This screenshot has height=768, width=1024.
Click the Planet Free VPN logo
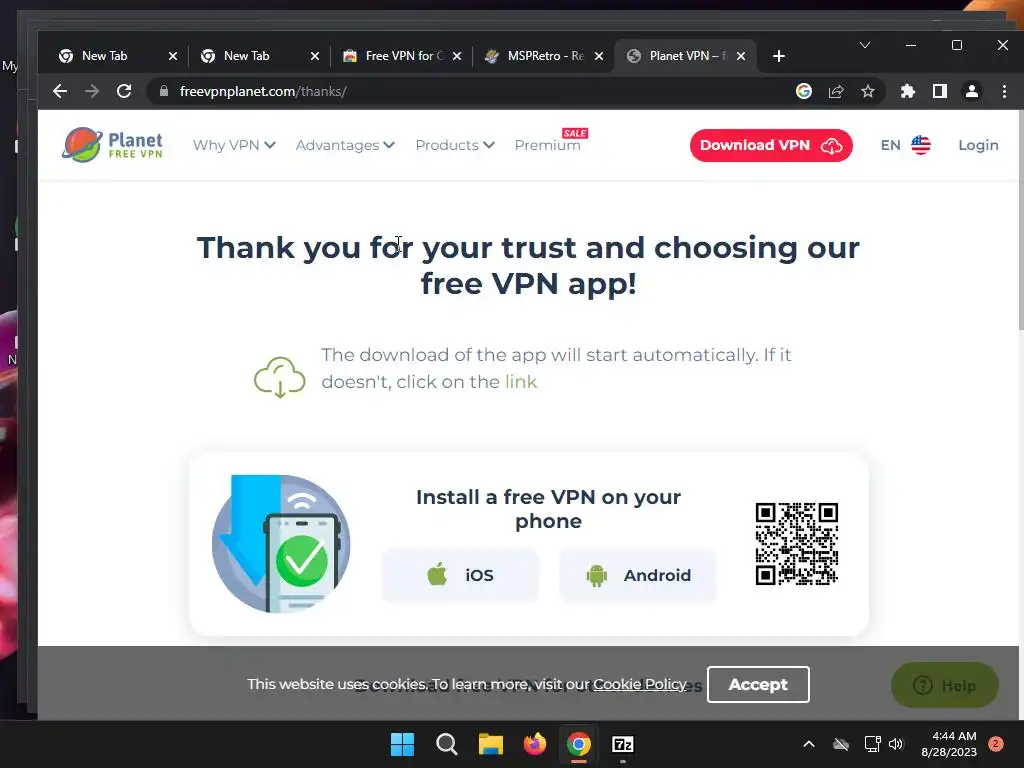coord(112,145)
